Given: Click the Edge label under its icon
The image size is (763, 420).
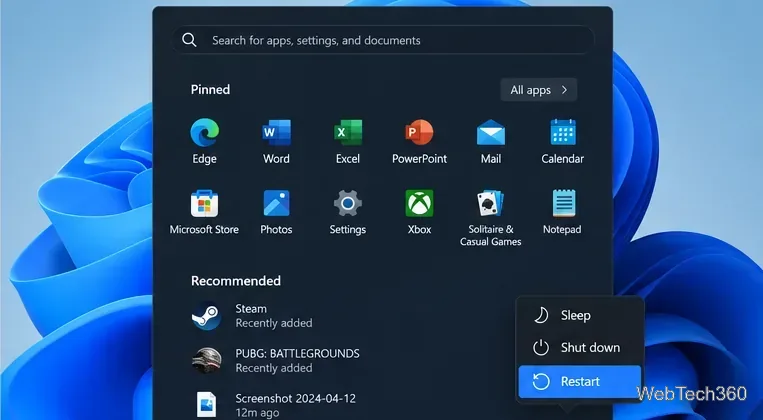Looking at the screenshot, I should (204, 159).
